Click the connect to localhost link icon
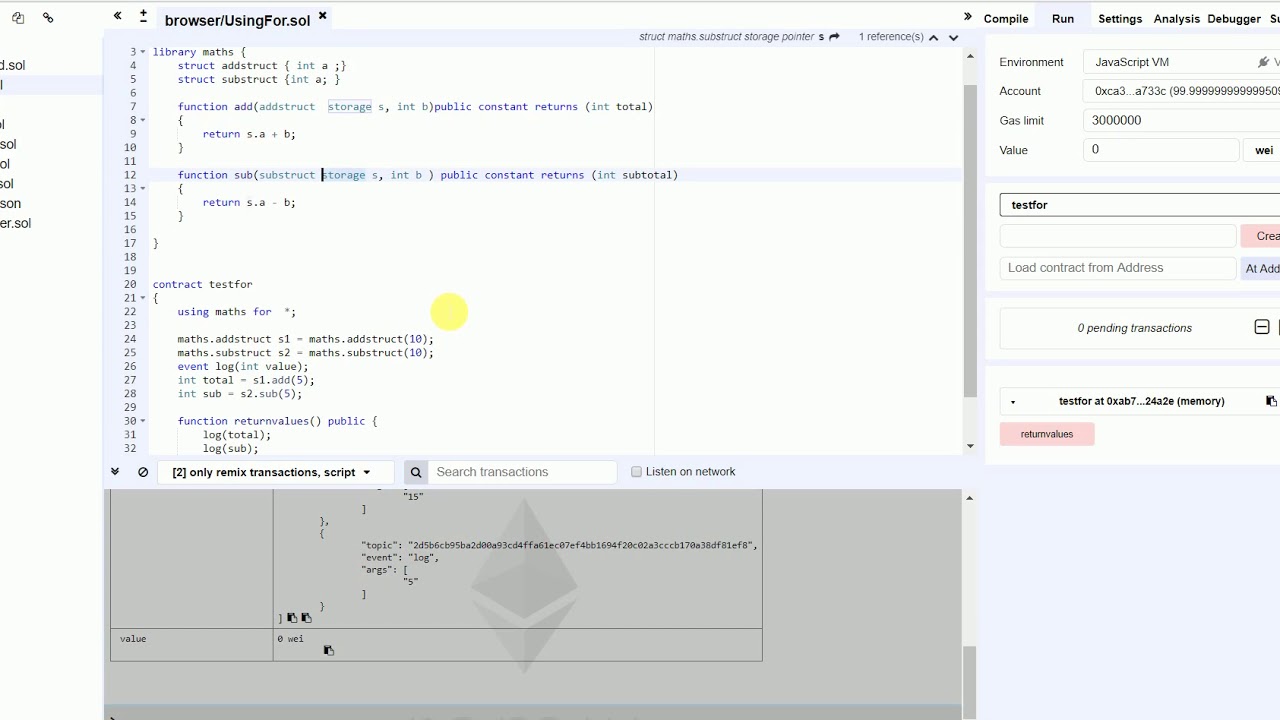The width and height of the screenshot is (1280, 720). tap(48, 18)
